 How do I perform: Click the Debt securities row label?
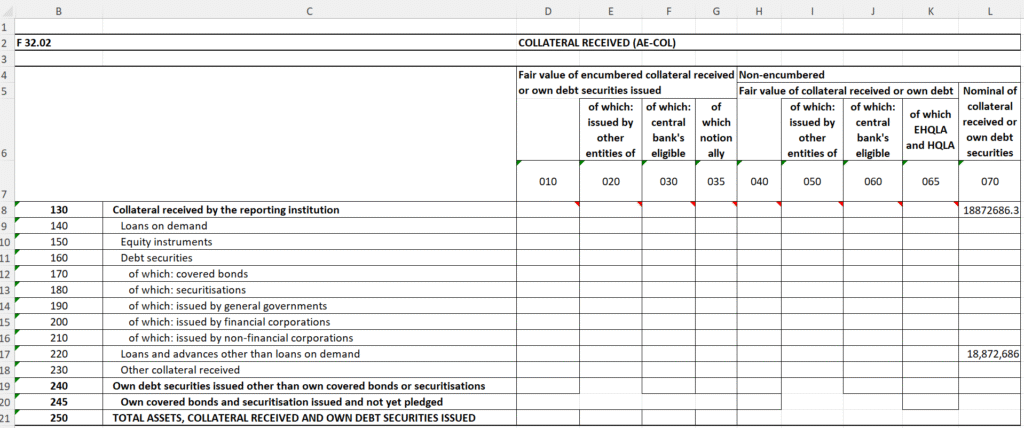click(156, 258)
